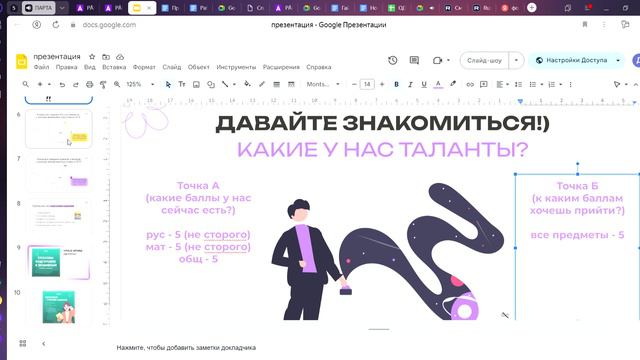Open the Файл menu

[x=41, y=67]
